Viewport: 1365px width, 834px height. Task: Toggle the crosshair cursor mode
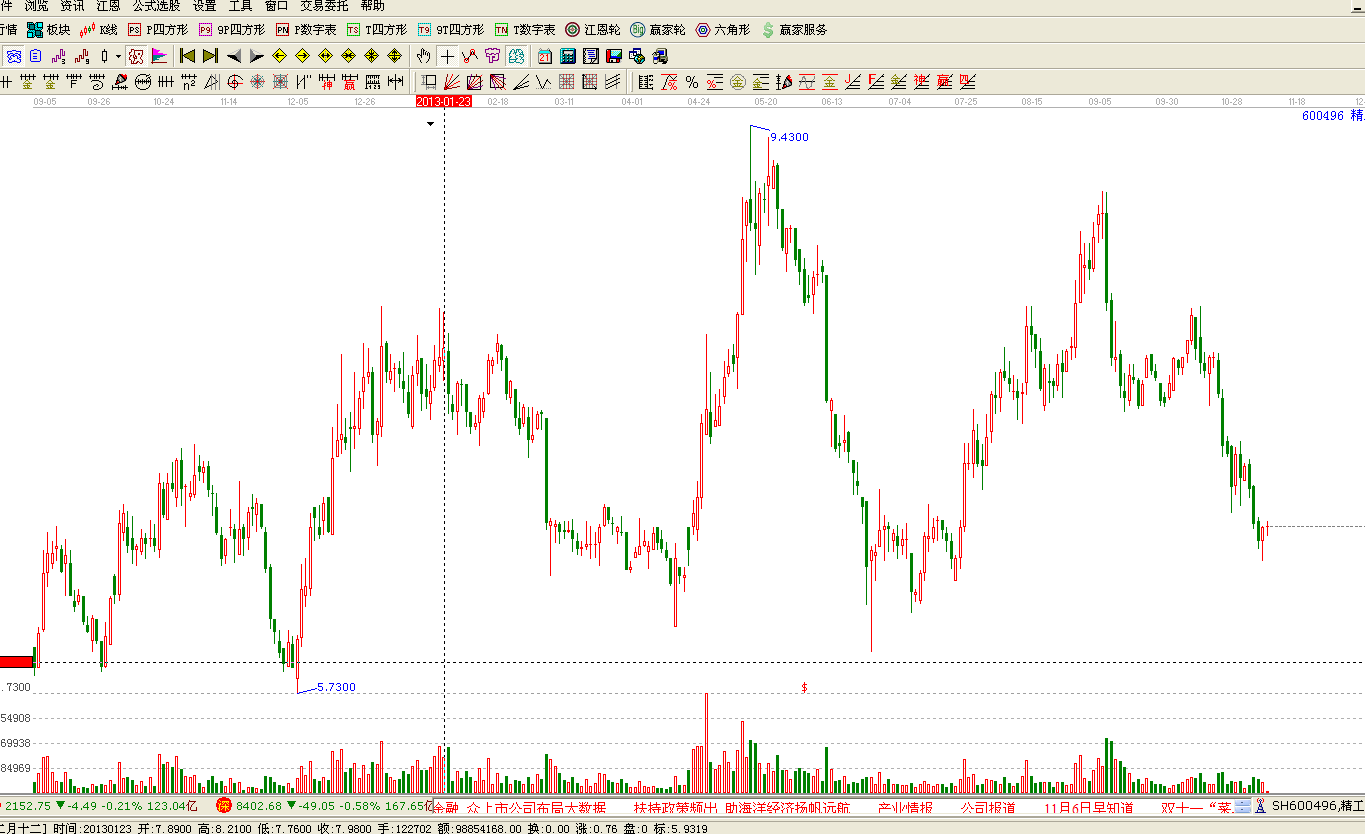[447, 56]
